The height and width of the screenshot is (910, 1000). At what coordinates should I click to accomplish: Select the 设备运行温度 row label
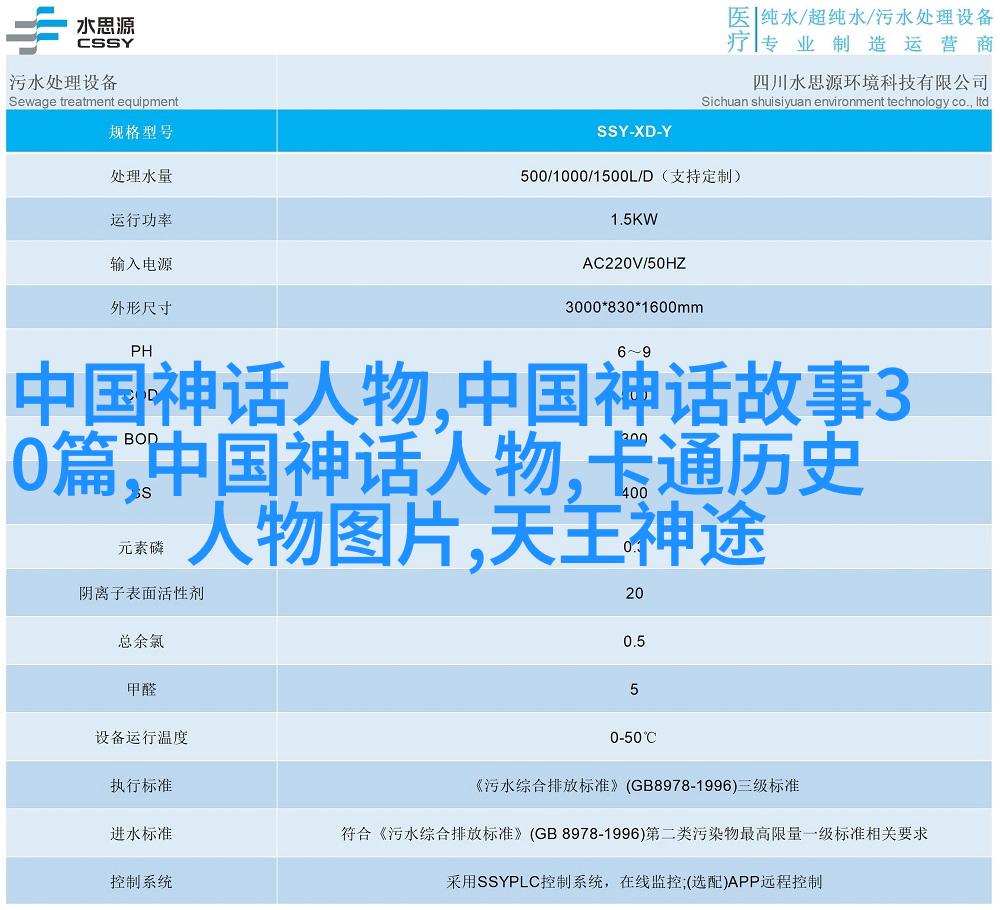141,738
